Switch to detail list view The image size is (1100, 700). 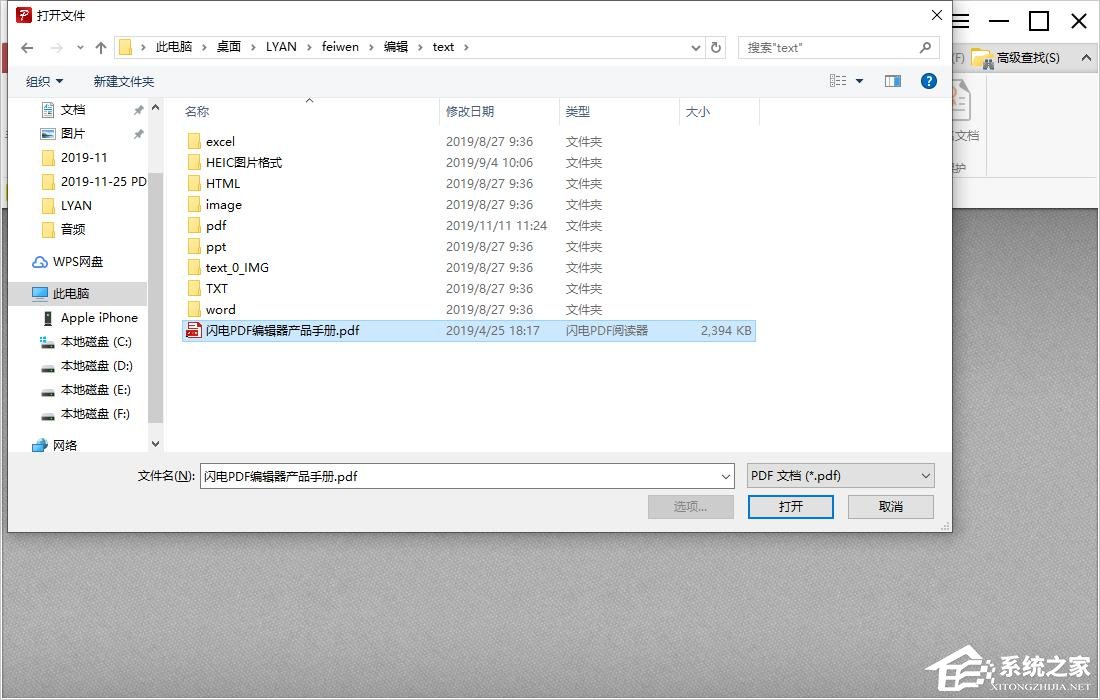pyautogui.click(x=836, y=81)
